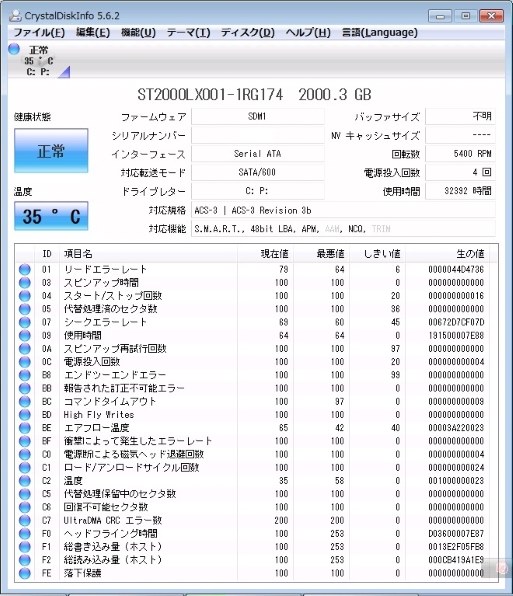Image resolution: width=513 pixels, height=596 pixels.
Task: Click status orb for 代替処理保留中のセクタ数 row
Action: pos(25,494)
